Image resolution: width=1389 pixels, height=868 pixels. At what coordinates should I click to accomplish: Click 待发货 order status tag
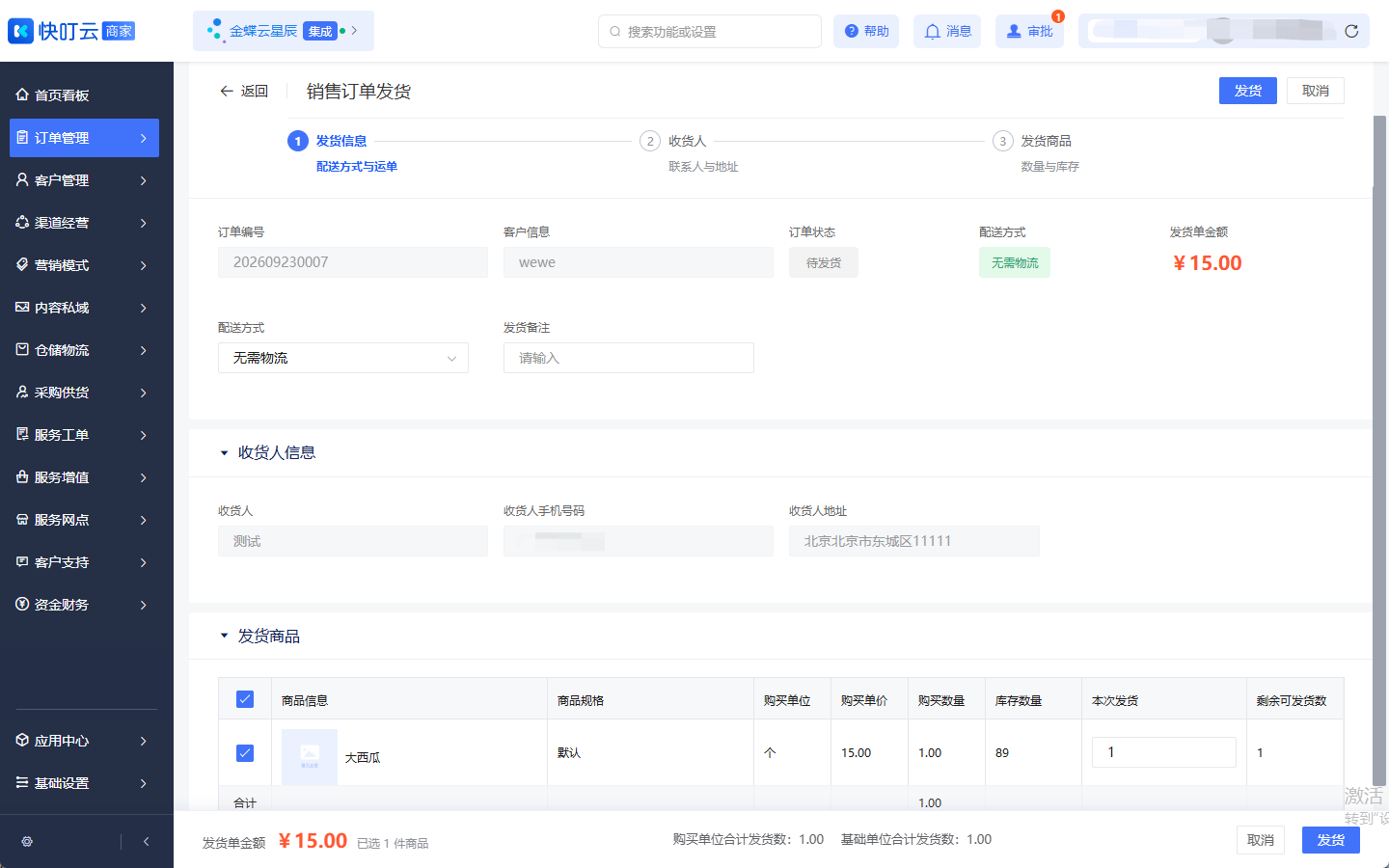(824, 262)
